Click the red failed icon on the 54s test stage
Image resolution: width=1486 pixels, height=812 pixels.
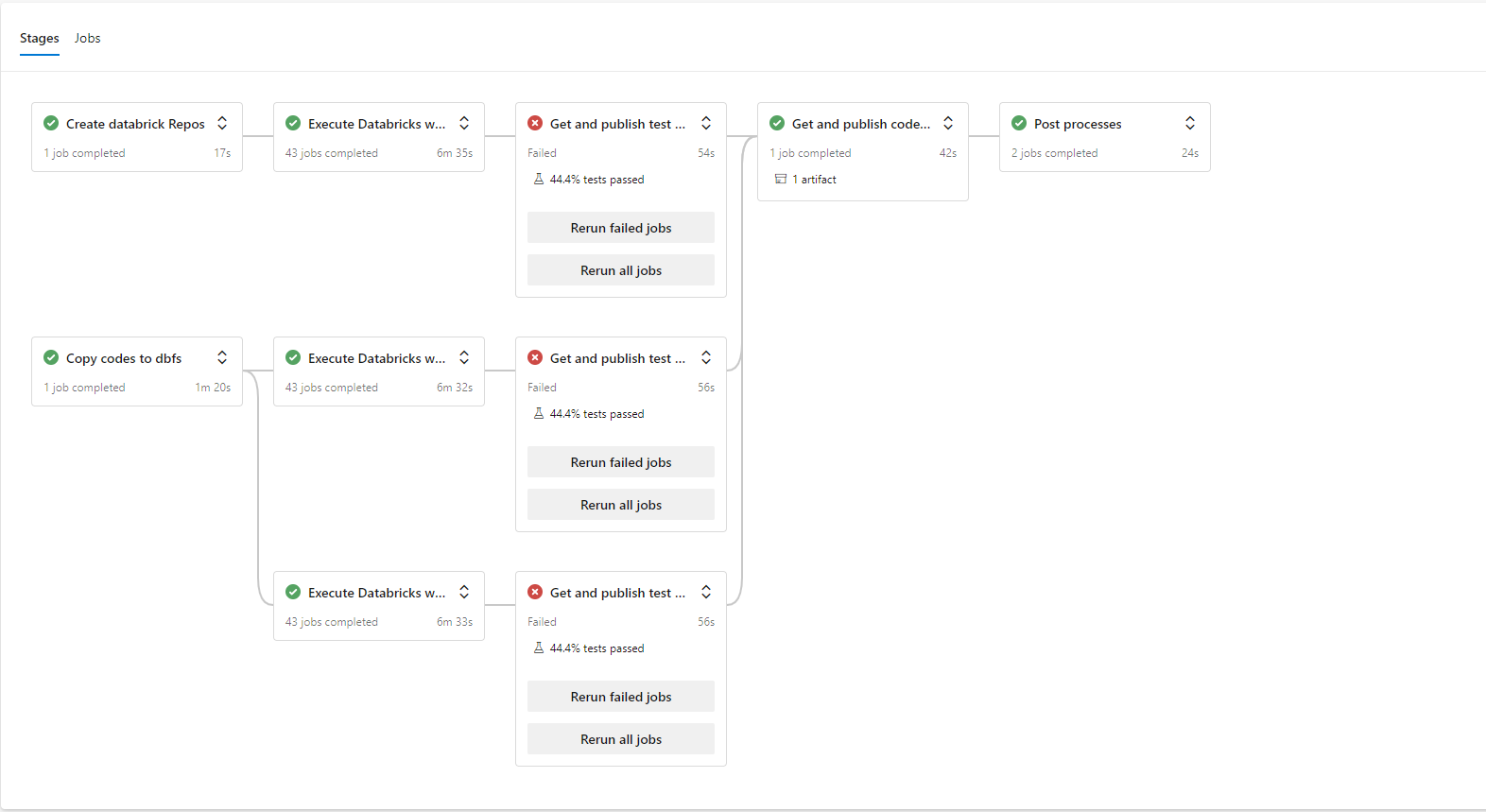(x=535, y=124)
